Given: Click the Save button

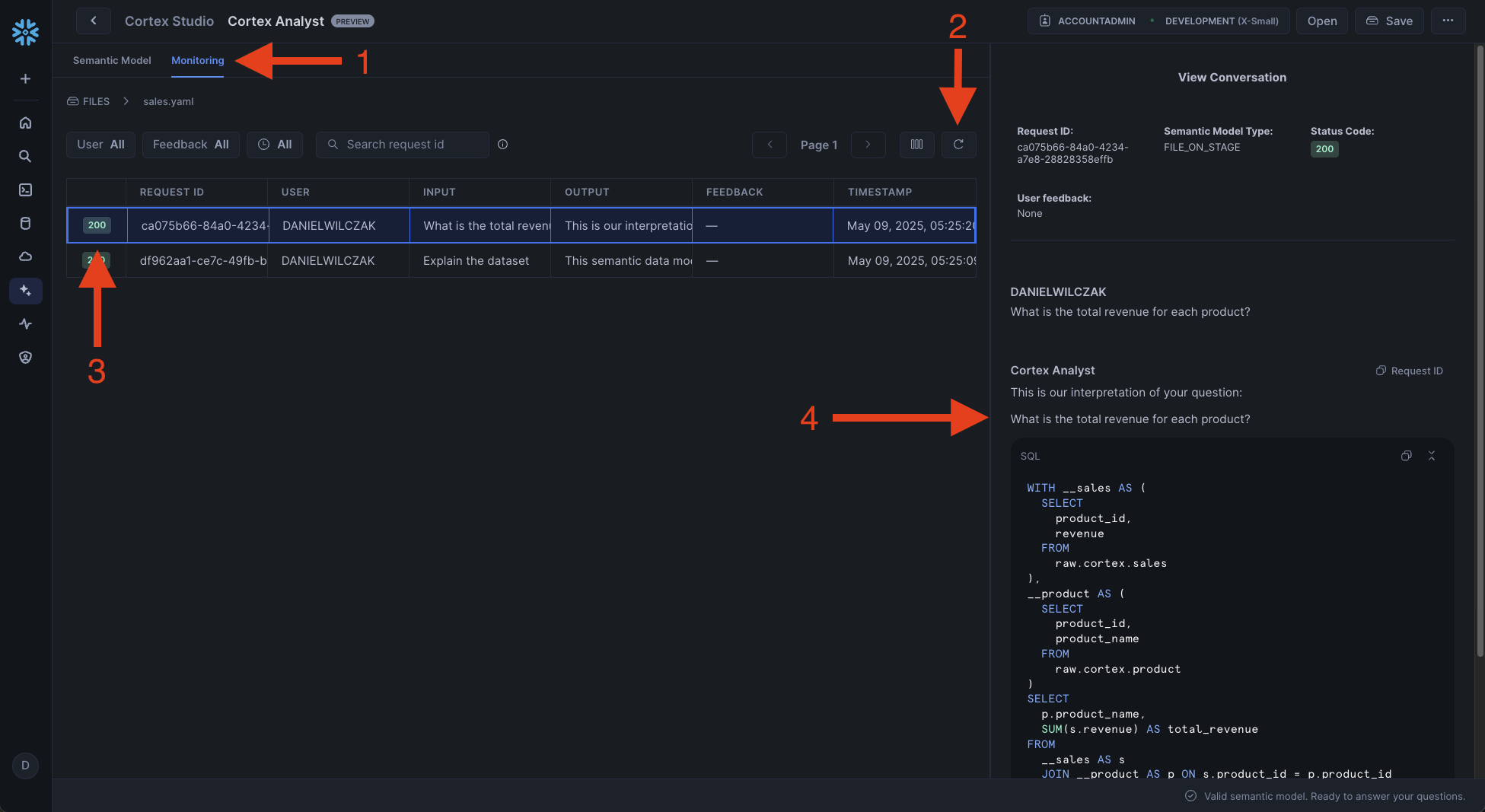Looking at the screenshot, I should [1389, 21].
